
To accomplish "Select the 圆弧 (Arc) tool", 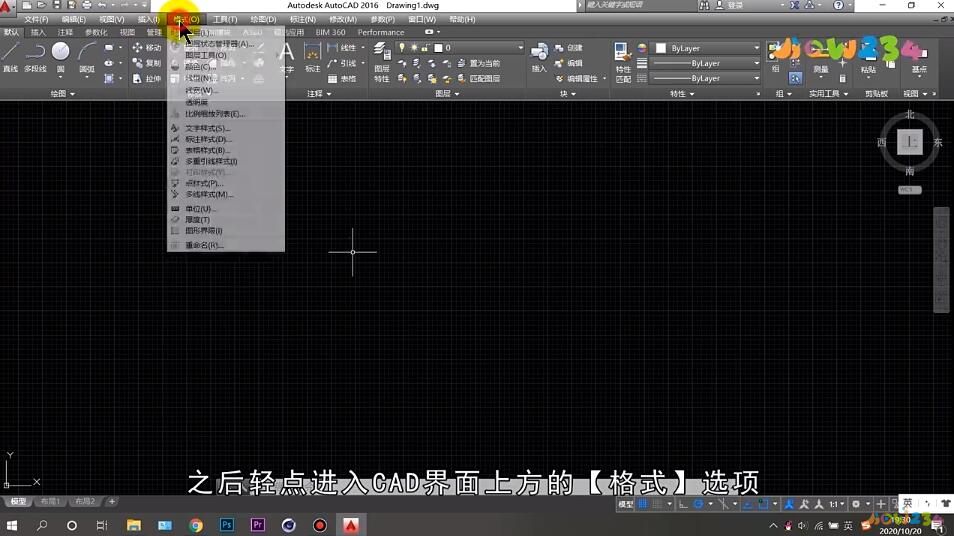I will pos(87,58).
